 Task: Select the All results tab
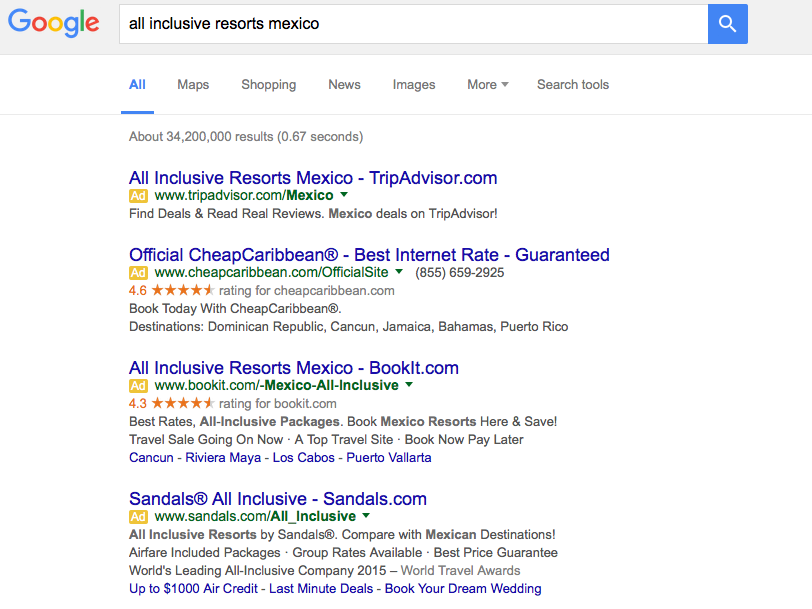pyautogui.click(x=137, y=84)
